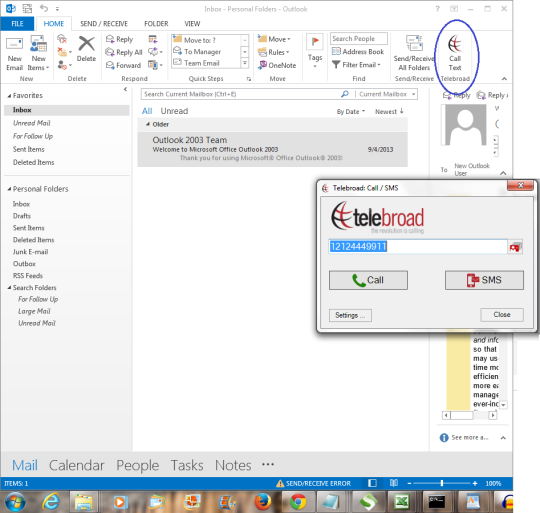The height and width of the screenshot is (513, 540).
Task: Click Send/Receive All Folders
Action: click(x=414, y=53)
